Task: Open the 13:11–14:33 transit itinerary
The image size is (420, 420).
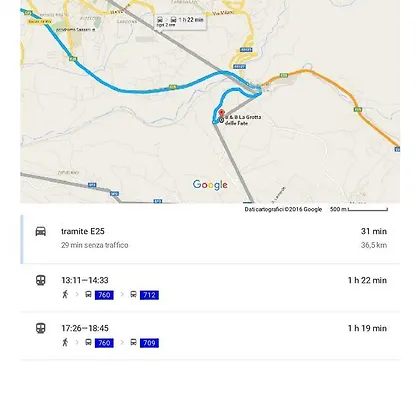Action: [210, 288]
